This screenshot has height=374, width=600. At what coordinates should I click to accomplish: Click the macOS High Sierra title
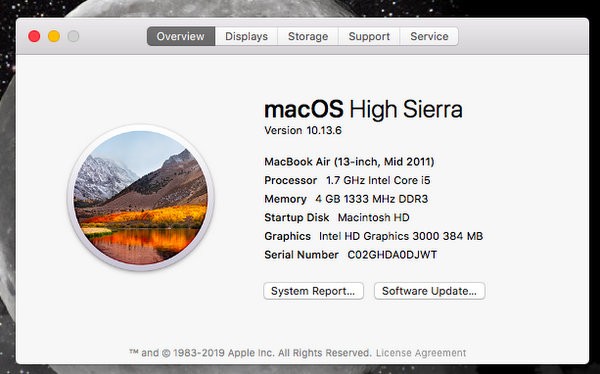[x=364, y=109]
